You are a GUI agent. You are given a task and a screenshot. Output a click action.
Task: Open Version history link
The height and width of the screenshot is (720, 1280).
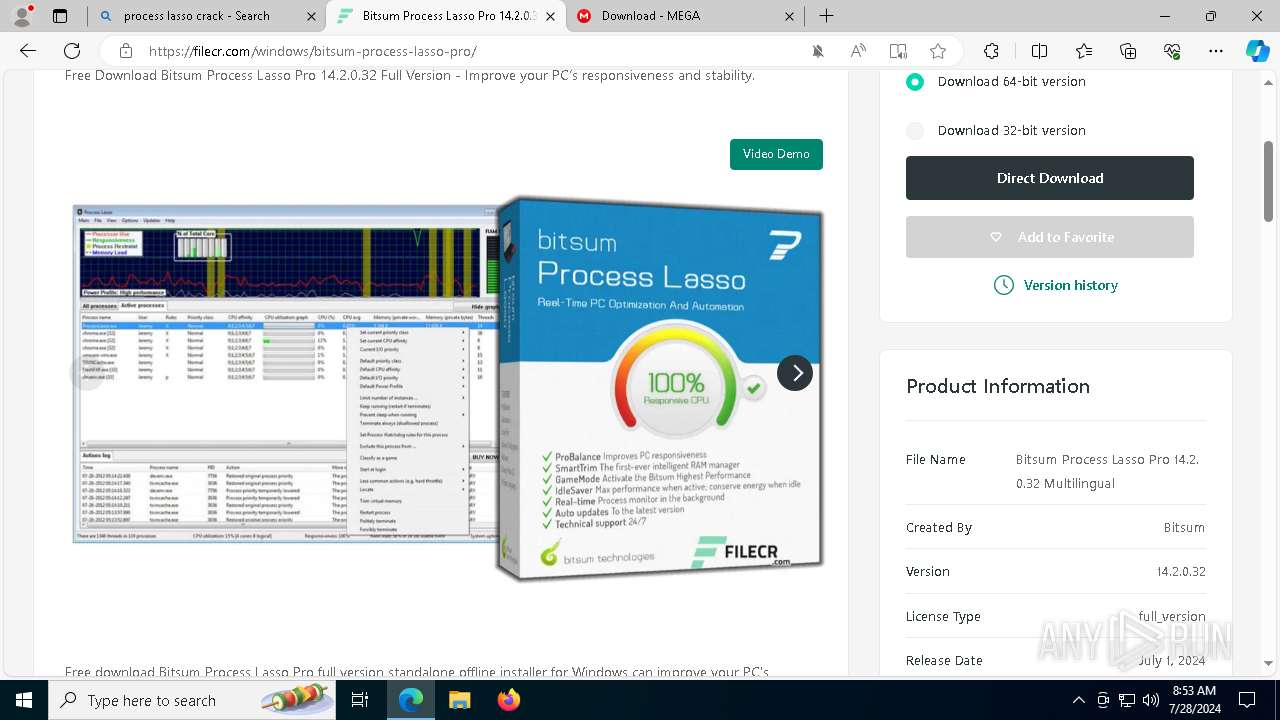coord(1056,285)
